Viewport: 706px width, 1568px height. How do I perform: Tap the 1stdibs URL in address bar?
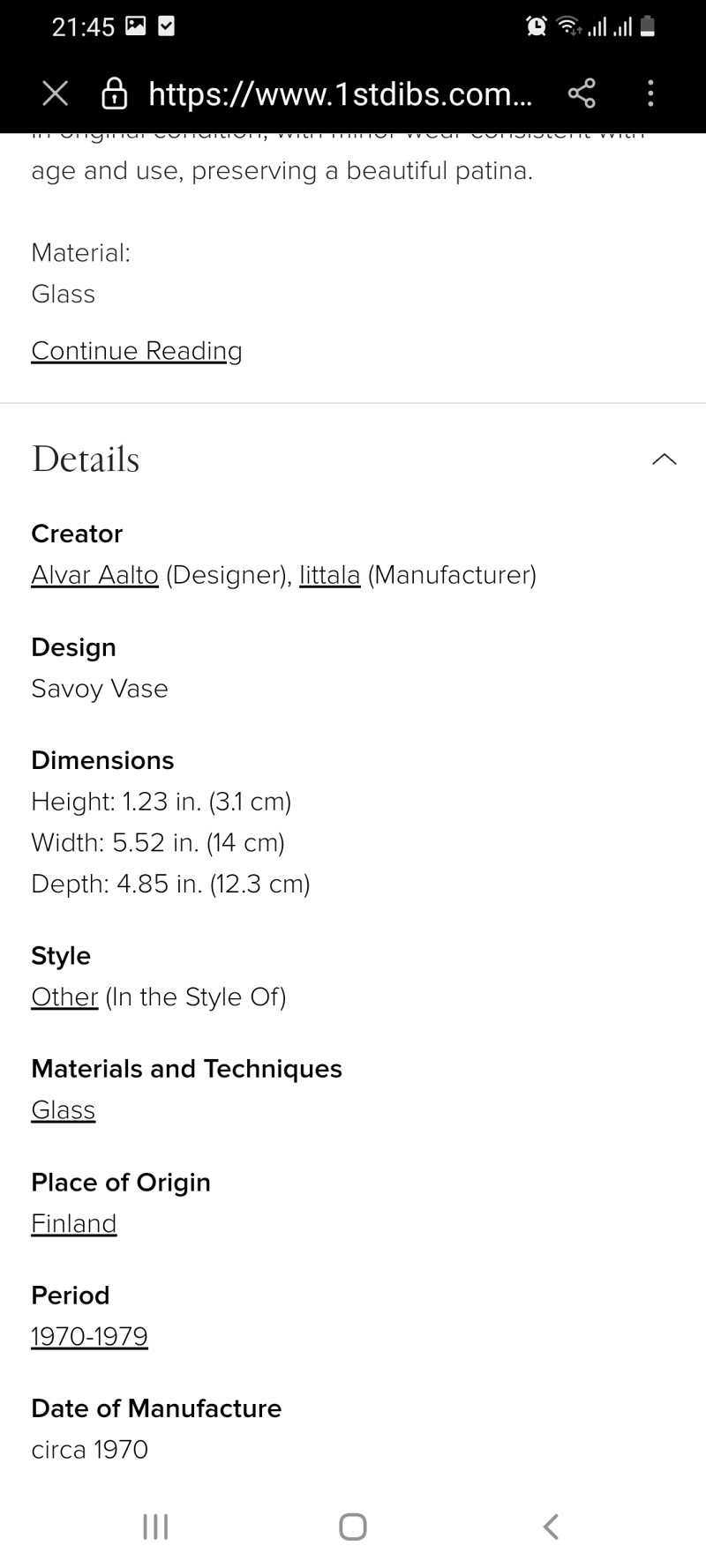341,93
